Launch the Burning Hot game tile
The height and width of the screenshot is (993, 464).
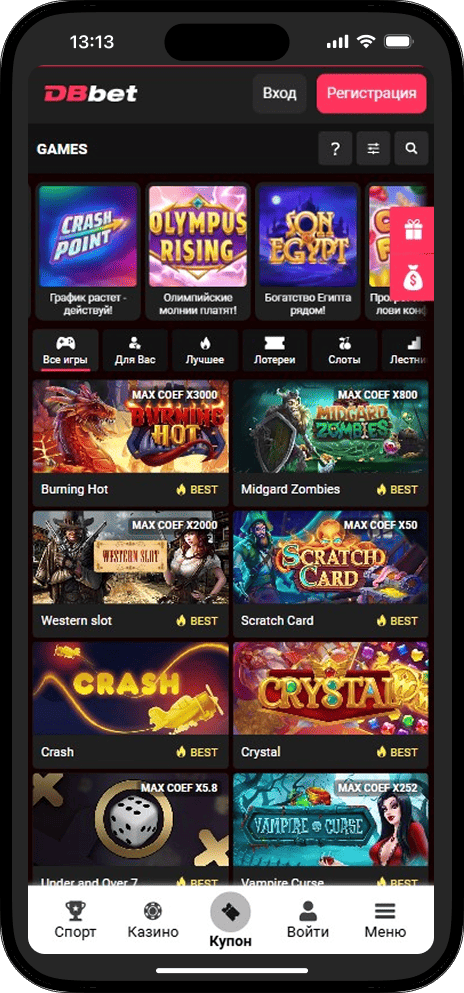(x=130, y=443)
